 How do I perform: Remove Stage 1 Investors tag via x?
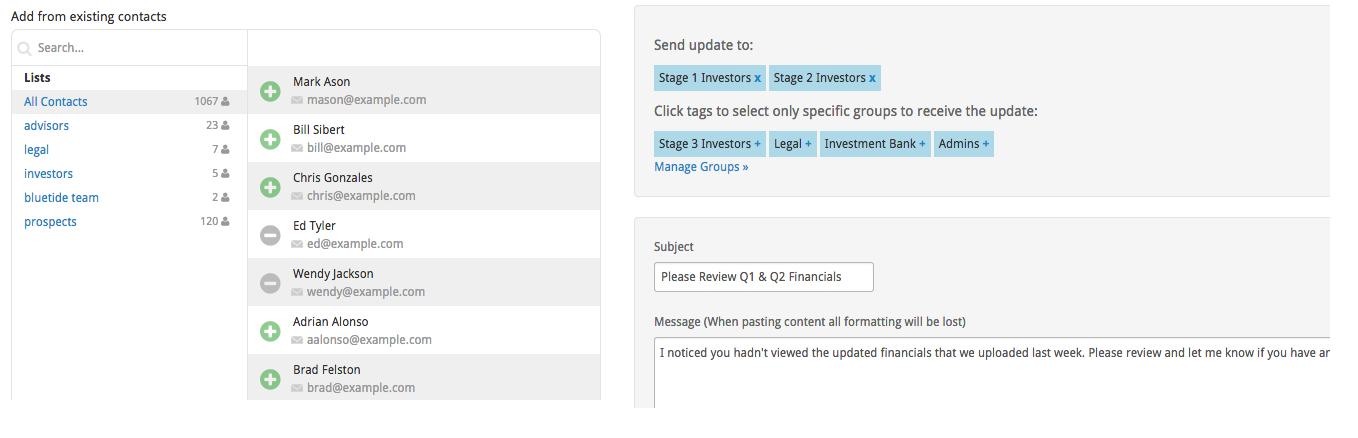(758, 78)
